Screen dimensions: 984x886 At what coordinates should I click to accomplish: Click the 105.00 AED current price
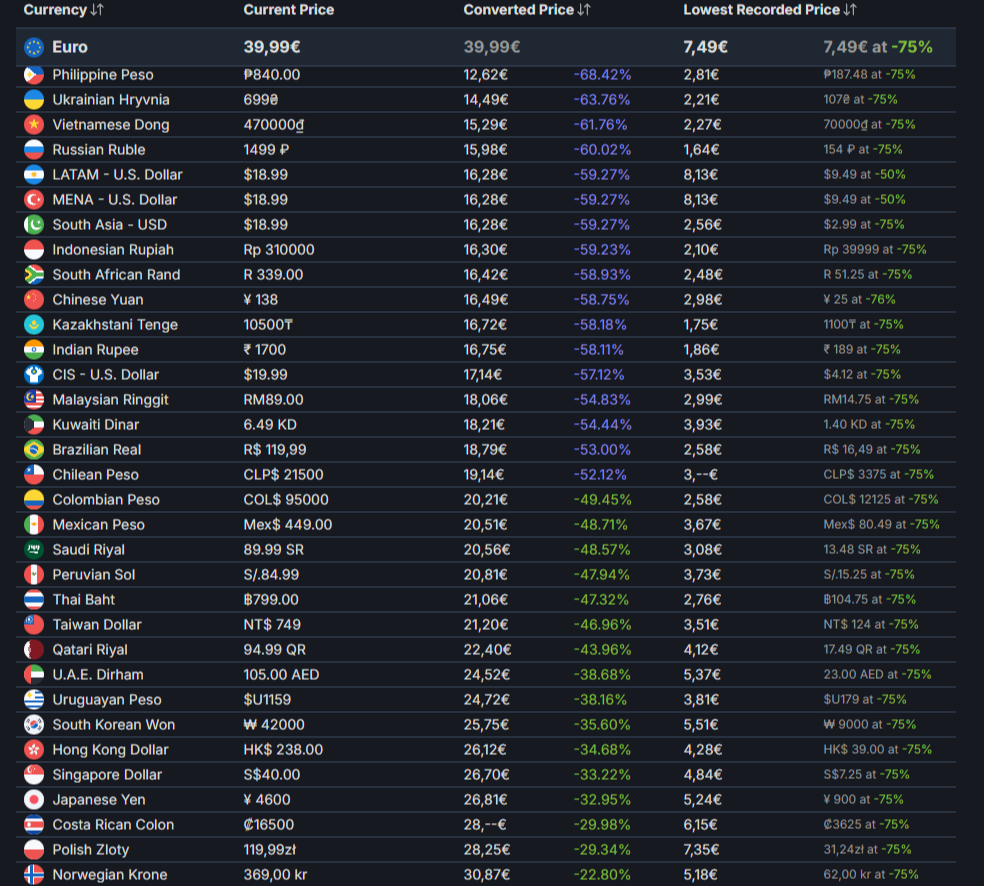[281, 675]
